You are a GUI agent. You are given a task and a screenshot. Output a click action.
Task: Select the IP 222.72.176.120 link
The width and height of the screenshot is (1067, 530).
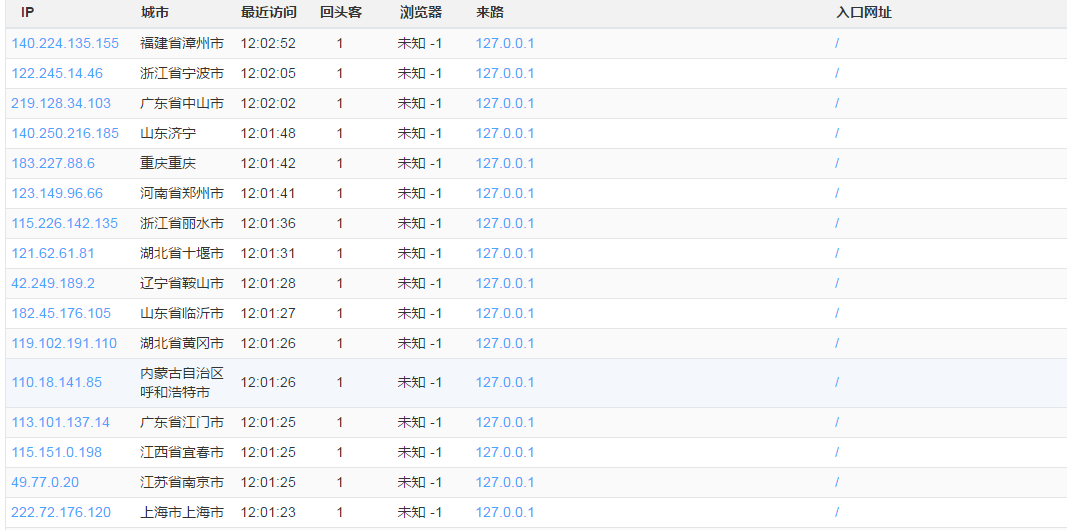(x=61, y=512)
